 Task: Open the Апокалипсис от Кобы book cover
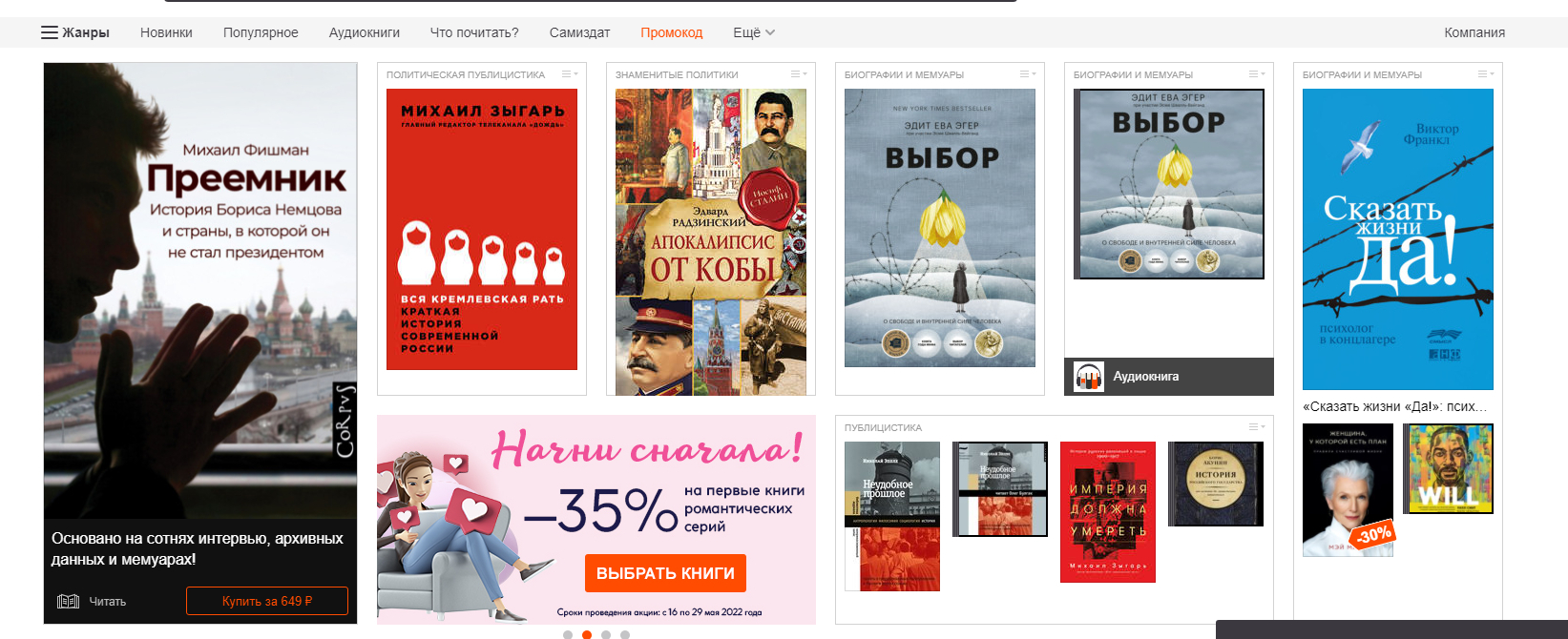click(710, 242)
